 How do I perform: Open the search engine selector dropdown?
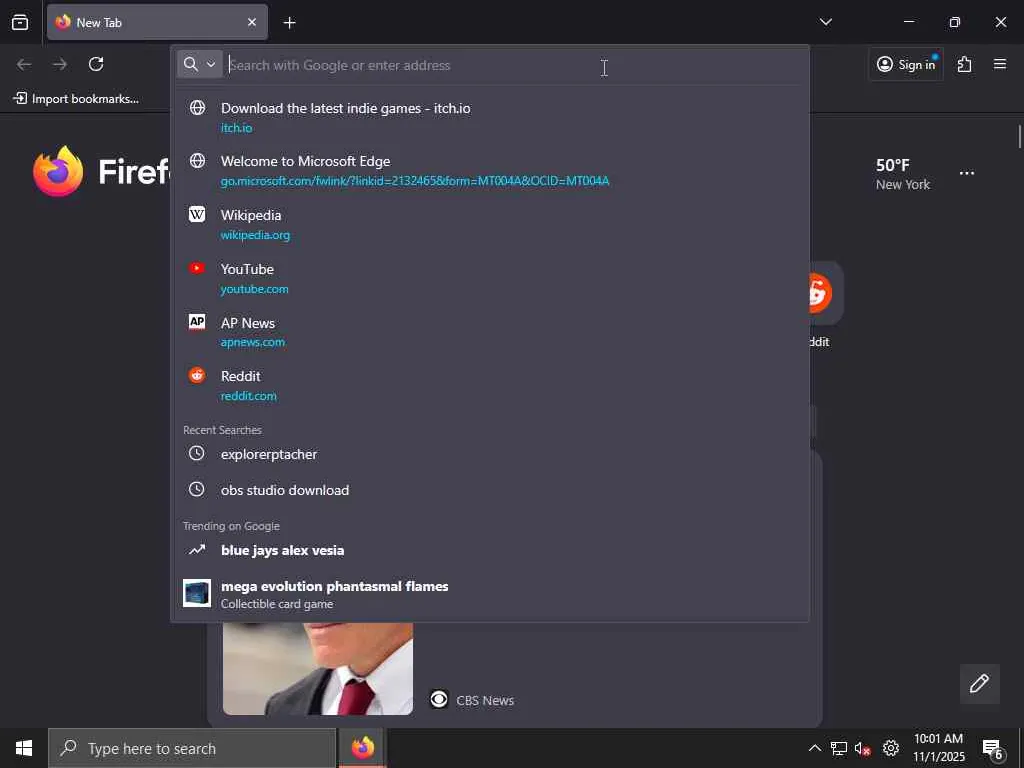click(199, 64)
